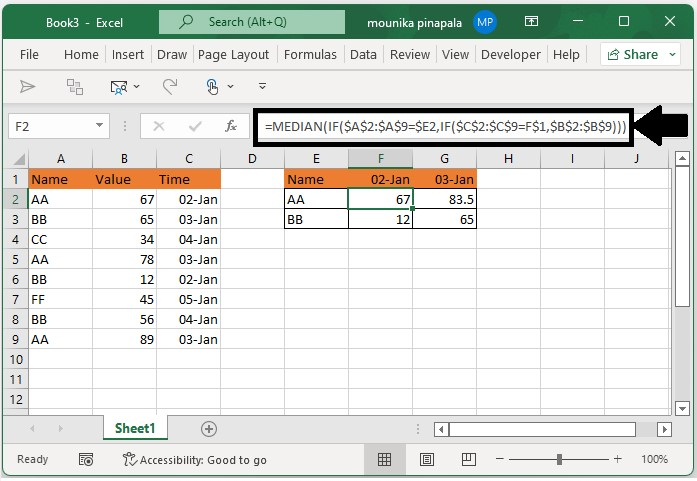The width and height of the screenshot is (697, 481).
Task: Click the Send icon in quick toolbar
Action: pos(28,86)
